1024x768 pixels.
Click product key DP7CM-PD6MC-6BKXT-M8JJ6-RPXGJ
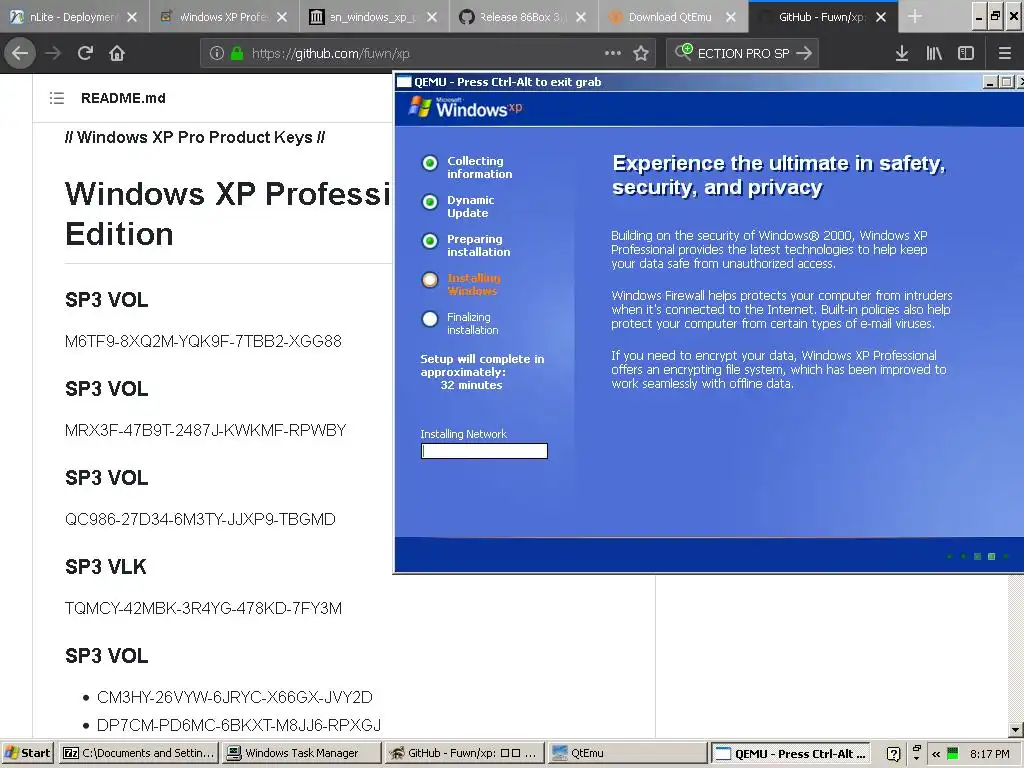tap(238, 725)
